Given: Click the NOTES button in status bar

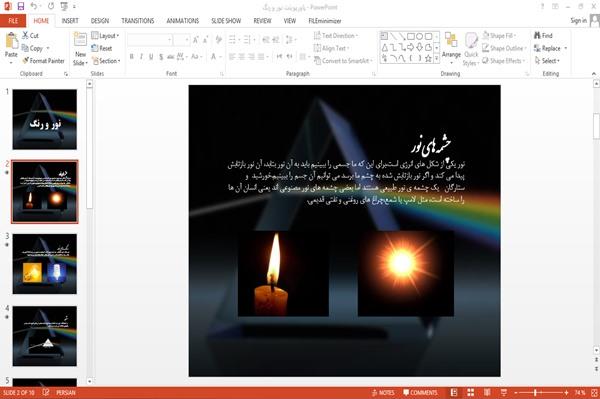Looking at the screenshot, I should click(383, 392).
